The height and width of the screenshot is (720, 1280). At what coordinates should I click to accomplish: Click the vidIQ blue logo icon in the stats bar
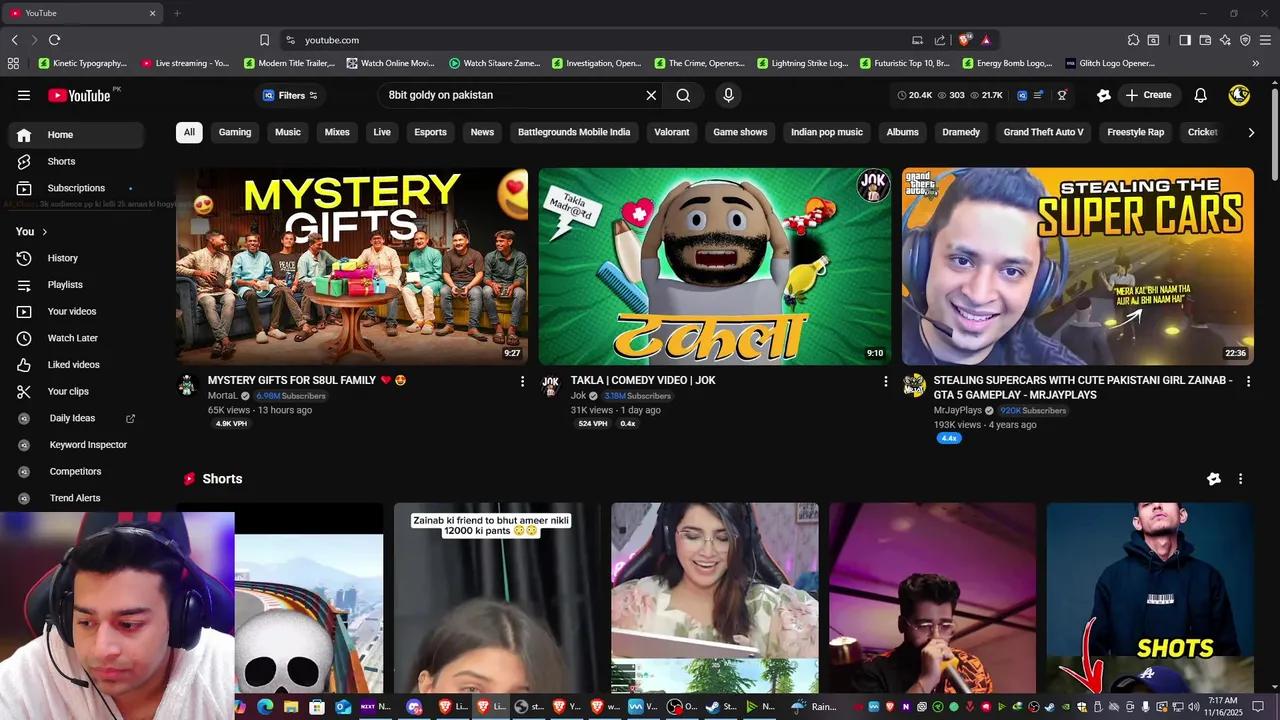[1021, 95]
